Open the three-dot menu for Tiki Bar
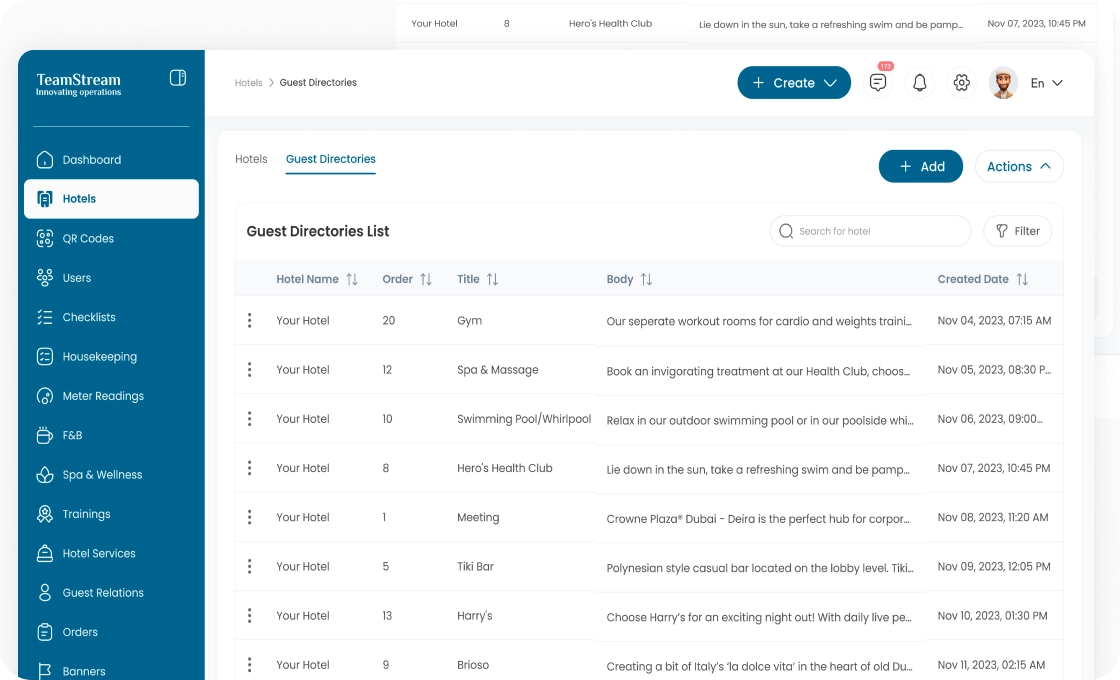This screenshot has width=1120, height=680. coord(249,567)
